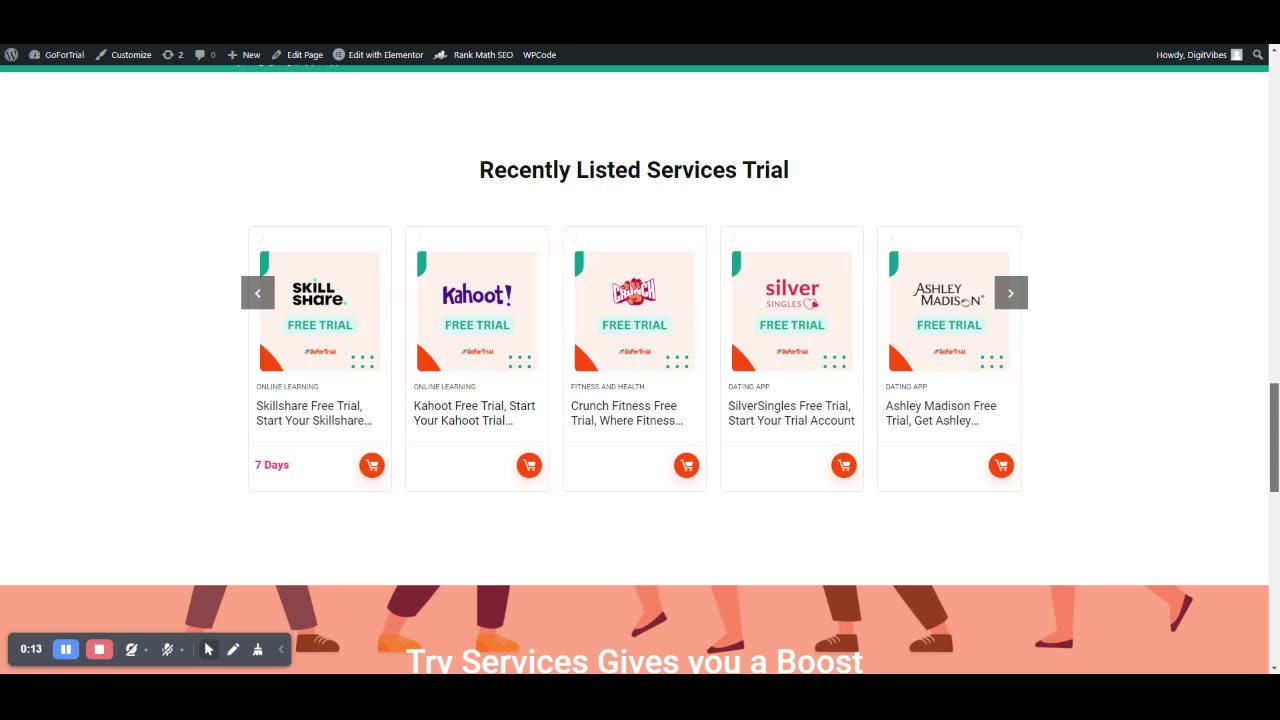Viewport: 1280px width, 720px height.
Task: Open the SilverSingles trial thumbnail
Action: [792, 311]
